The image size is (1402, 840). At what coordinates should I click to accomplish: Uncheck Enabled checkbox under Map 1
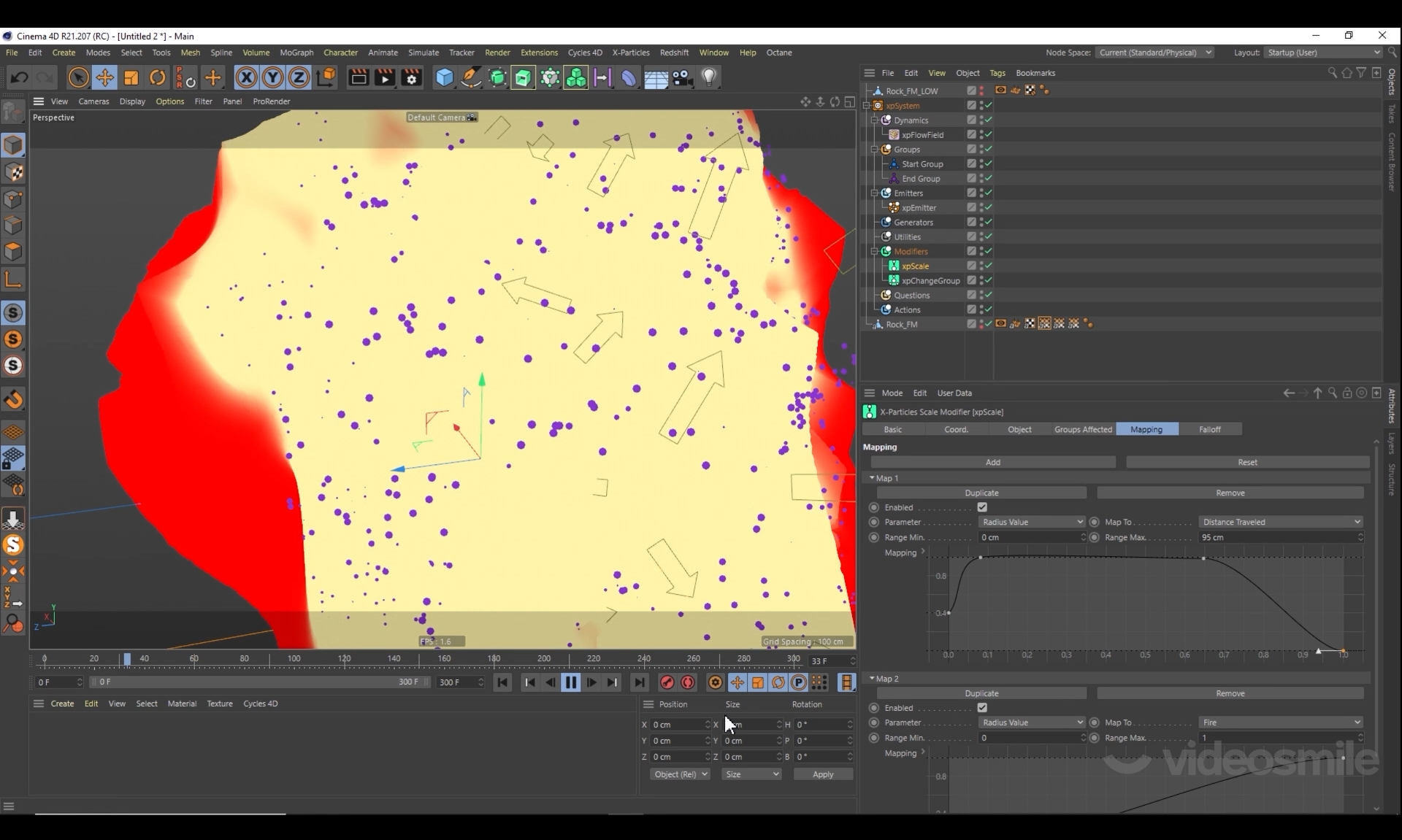tap(982, 507)
